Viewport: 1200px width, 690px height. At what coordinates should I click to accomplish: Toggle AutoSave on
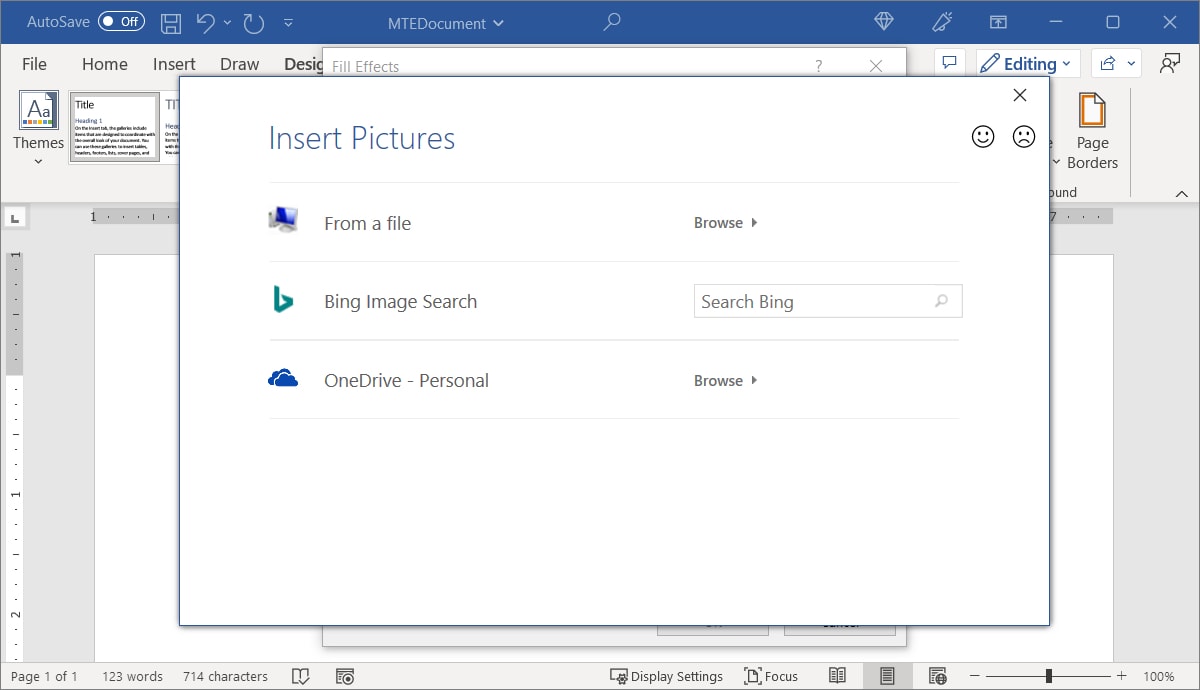point(120,21)
